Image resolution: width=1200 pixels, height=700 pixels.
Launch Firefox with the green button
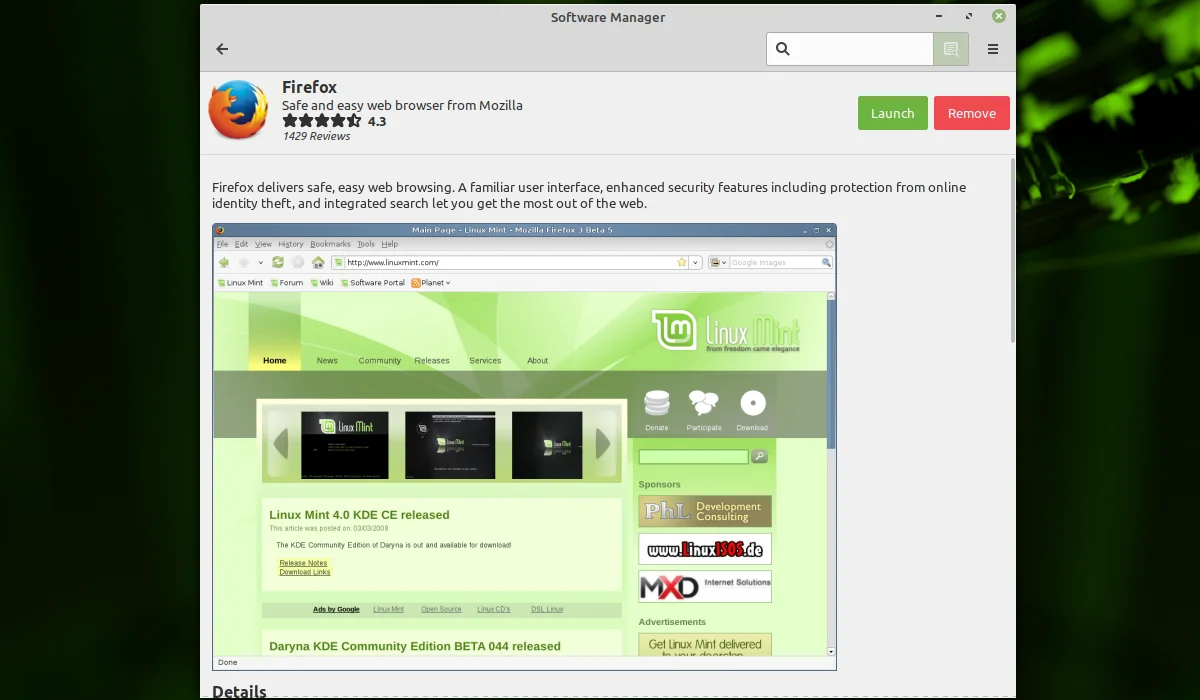click(893, 113)
